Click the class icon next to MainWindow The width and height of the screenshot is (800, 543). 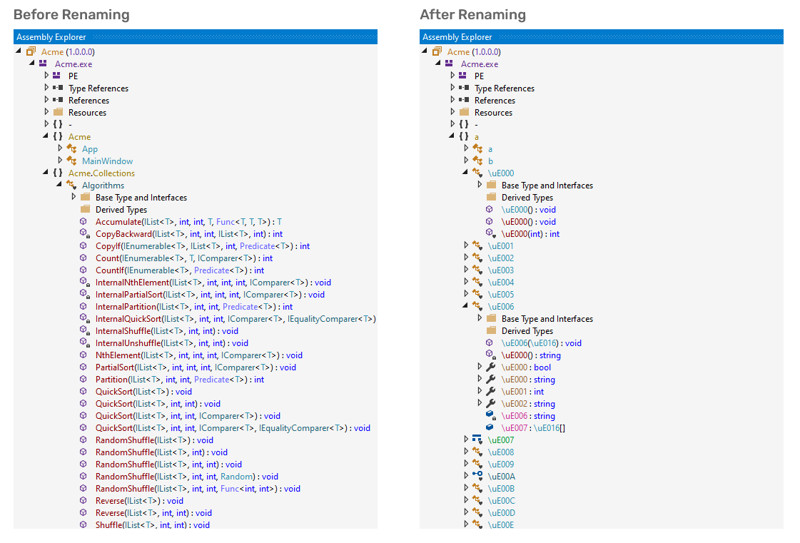pyautogui.click(x=71, y=161)
